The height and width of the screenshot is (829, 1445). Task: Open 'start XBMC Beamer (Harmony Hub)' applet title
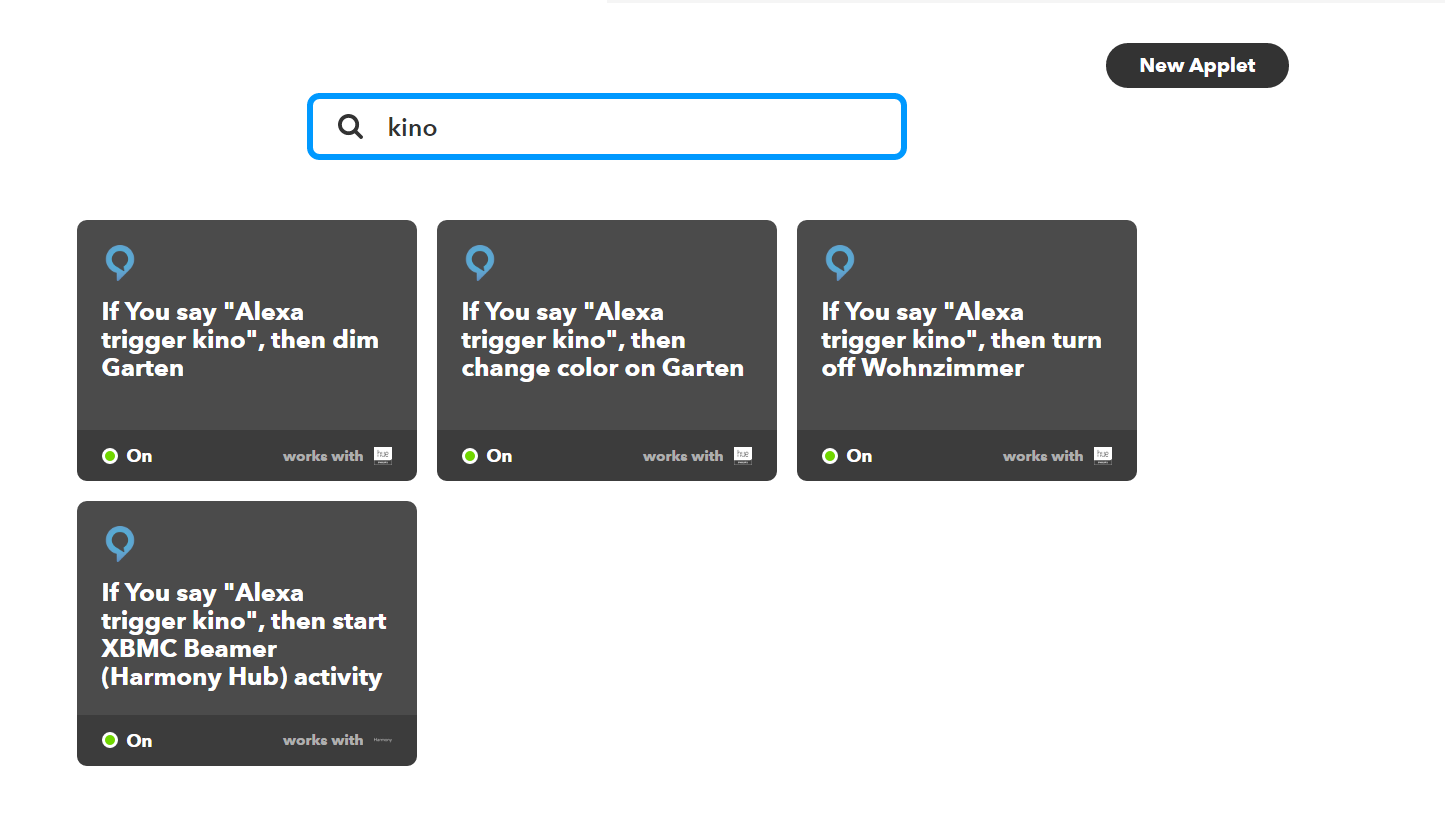point(243,635)
